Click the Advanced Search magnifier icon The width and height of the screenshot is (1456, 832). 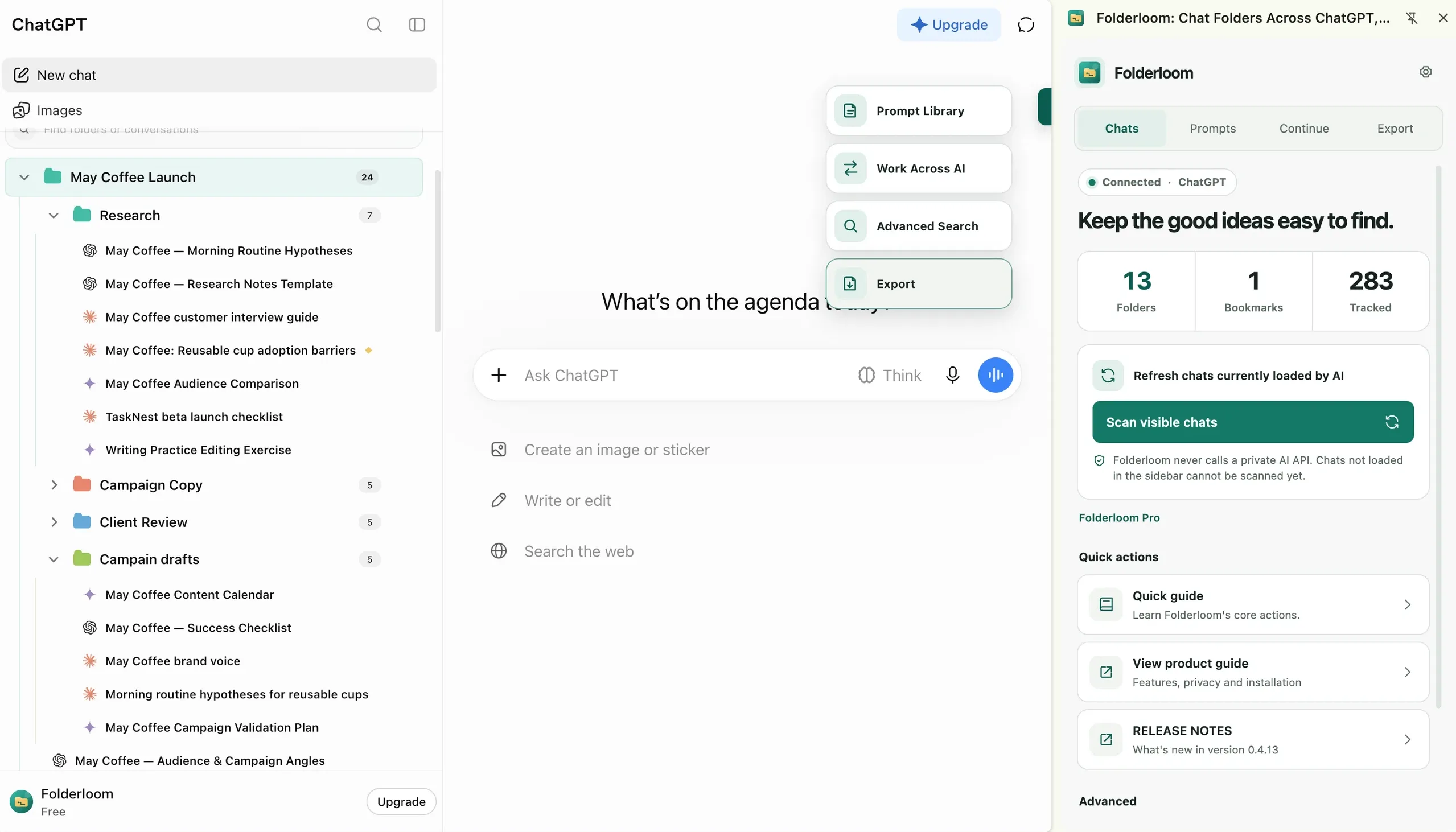pyautogui.click(x=850, y=226)
